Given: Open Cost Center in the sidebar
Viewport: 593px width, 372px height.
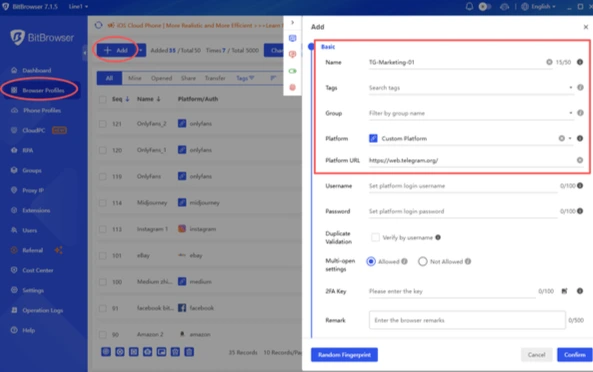Looking at the screenshot, I should 32,270.
